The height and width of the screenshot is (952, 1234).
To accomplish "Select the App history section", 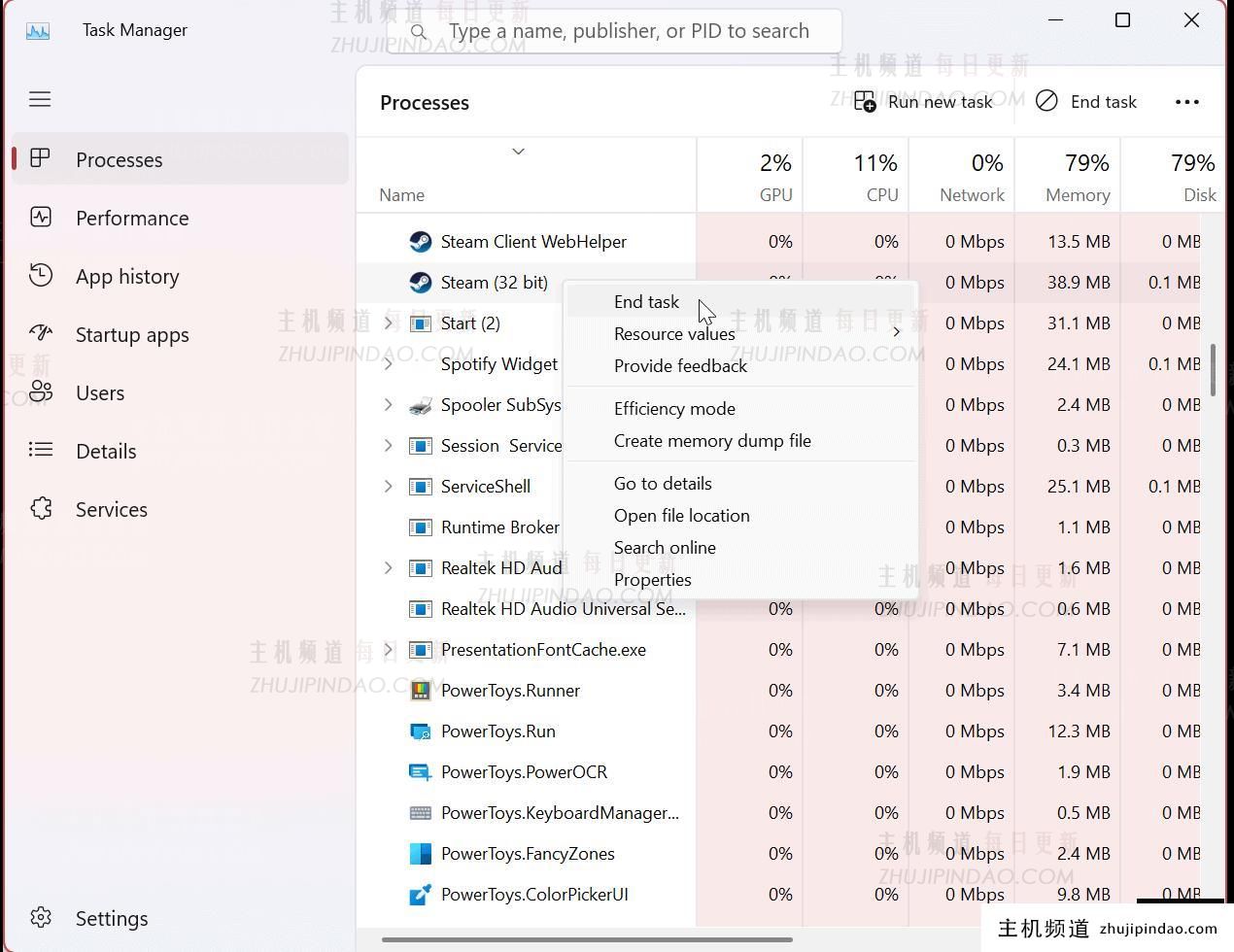I will click(x=127, y=276).
